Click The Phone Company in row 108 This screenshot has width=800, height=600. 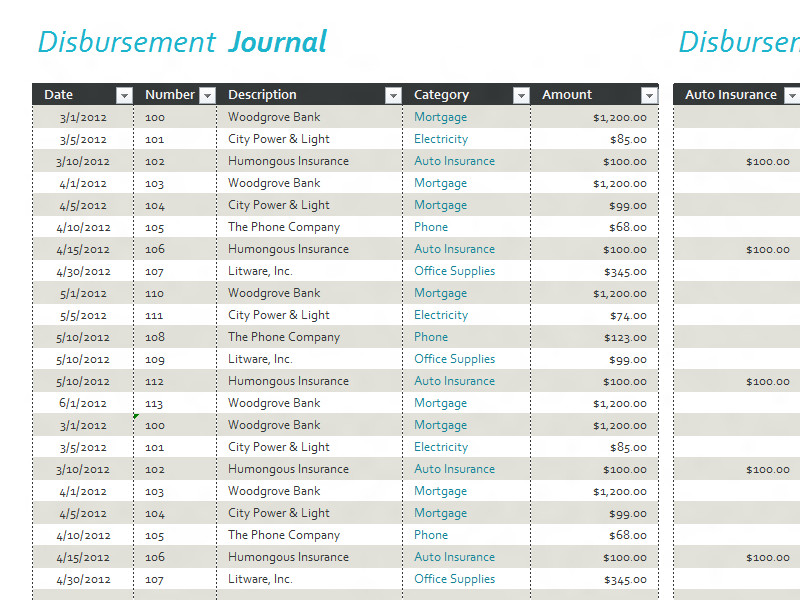pyautogui.click(x=284, y=337)
